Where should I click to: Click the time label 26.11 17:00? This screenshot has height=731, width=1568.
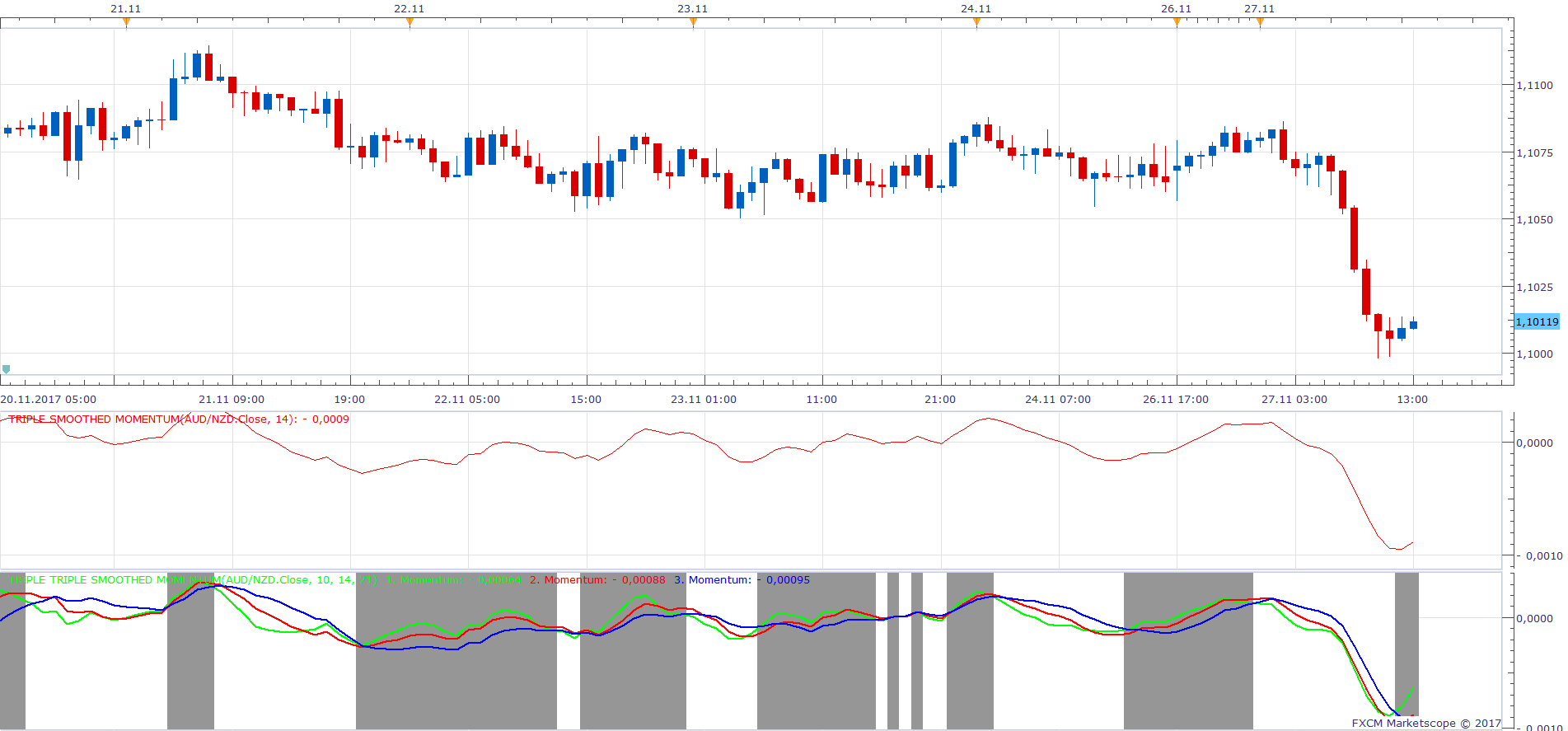click(x=1176, y=399)
